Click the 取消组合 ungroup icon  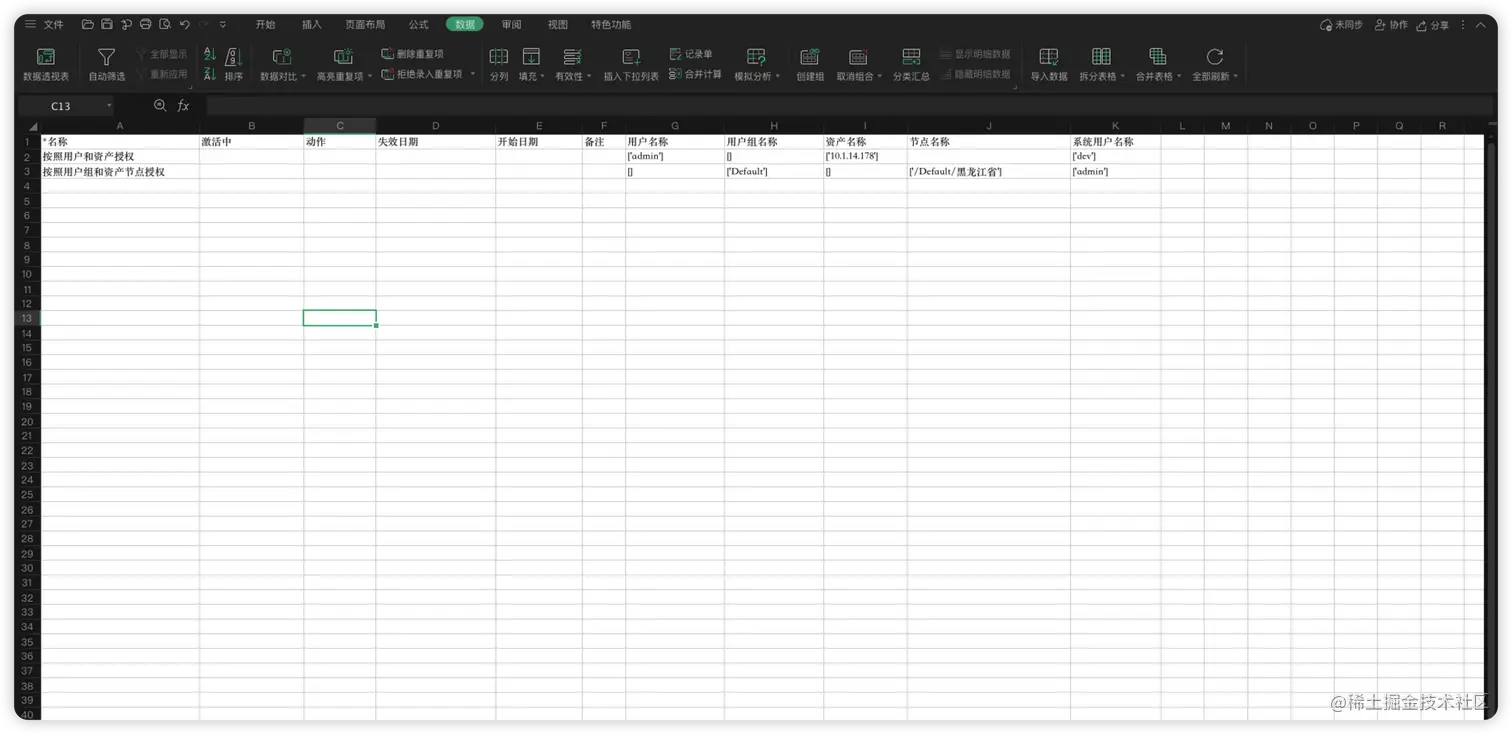coord(857,57)
